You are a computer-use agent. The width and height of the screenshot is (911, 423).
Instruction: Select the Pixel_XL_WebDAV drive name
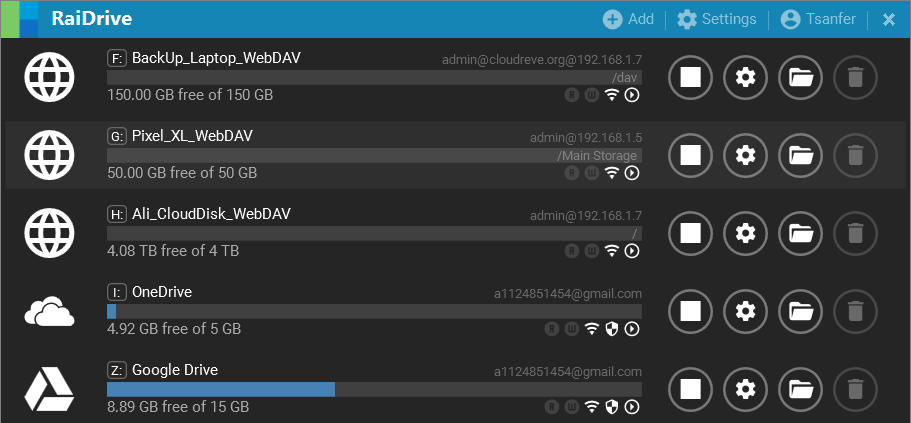(192, 136)
